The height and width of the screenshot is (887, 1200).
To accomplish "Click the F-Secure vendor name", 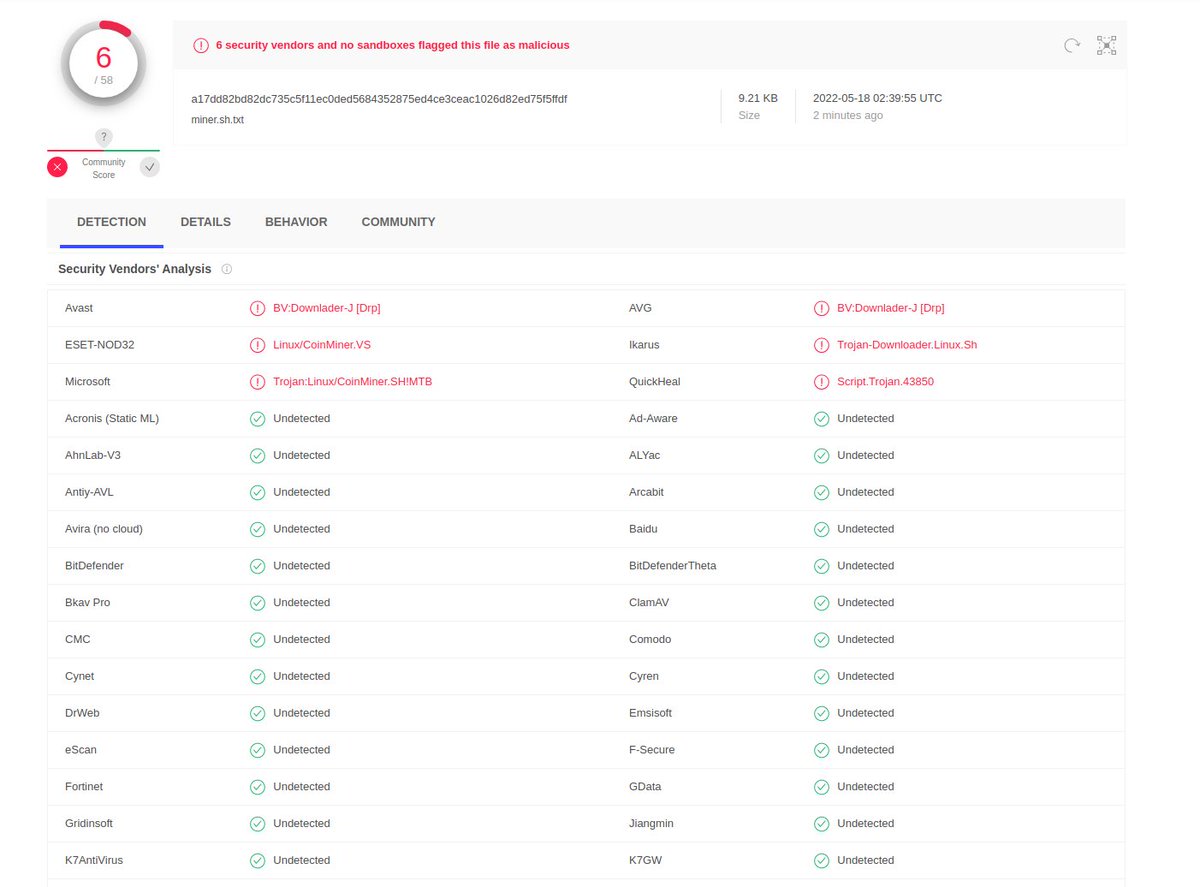I will pyautogui.click(x=652, y=750).
